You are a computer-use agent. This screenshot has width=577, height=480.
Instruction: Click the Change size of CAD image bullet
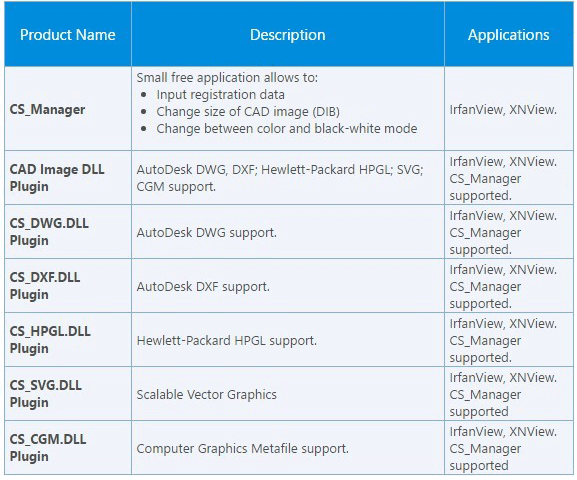(x=248, y=112)
